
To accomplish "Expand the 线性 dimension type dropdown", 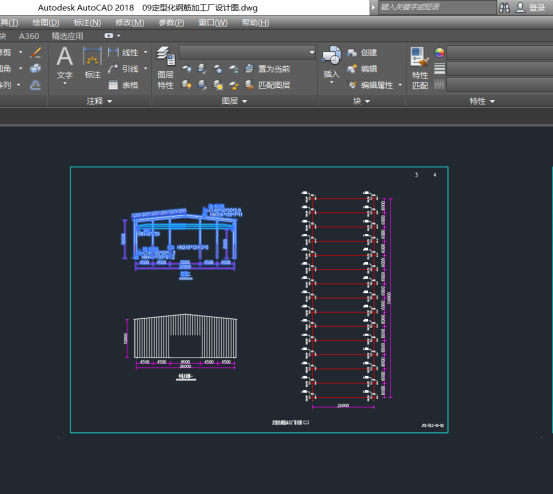I will coord(146,53).
